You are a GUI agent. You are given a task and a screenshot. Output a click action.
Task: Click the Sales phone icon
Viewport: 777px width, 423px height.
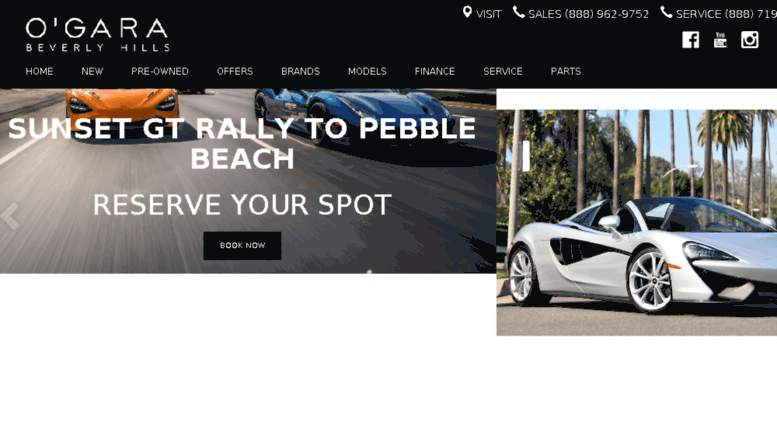pyautogui.click(x=518, y=12)
